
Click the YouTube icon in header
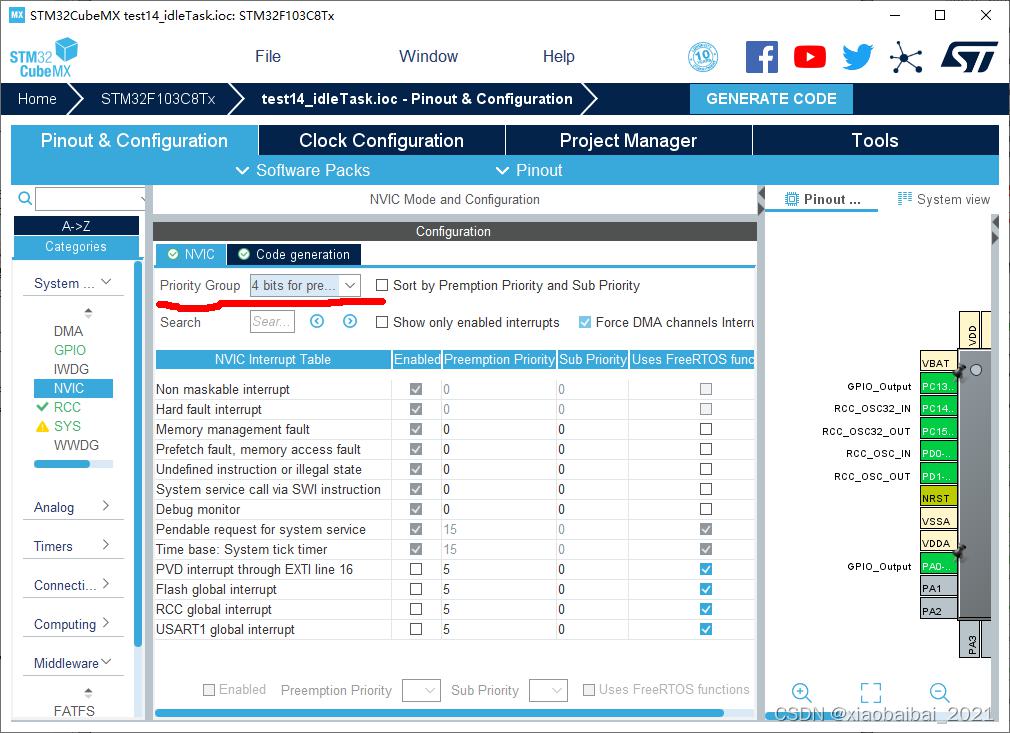pos(810,57)
